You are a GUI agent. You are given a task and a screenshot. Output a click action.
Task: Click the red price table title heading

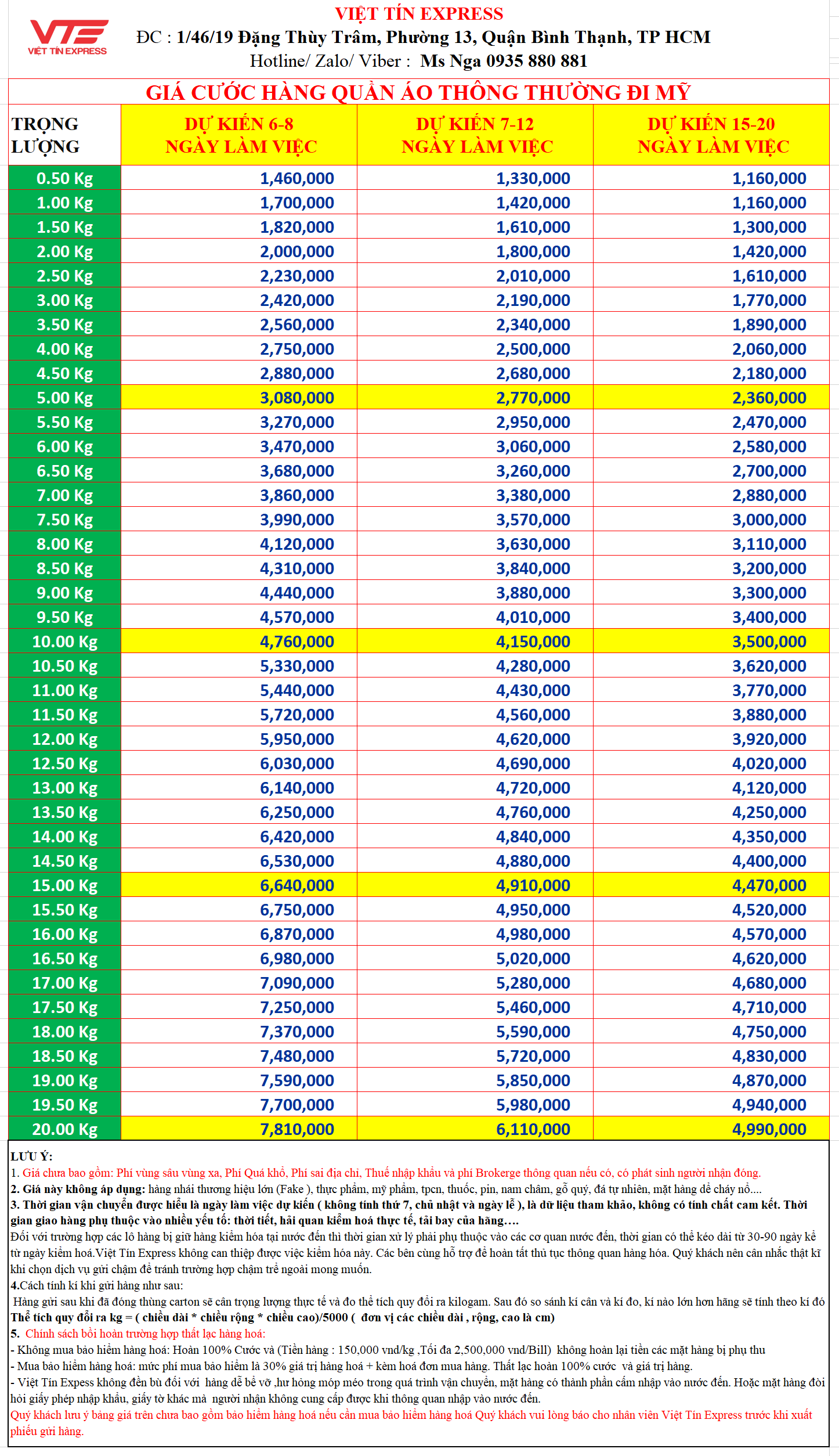click(x=418, y=92)
